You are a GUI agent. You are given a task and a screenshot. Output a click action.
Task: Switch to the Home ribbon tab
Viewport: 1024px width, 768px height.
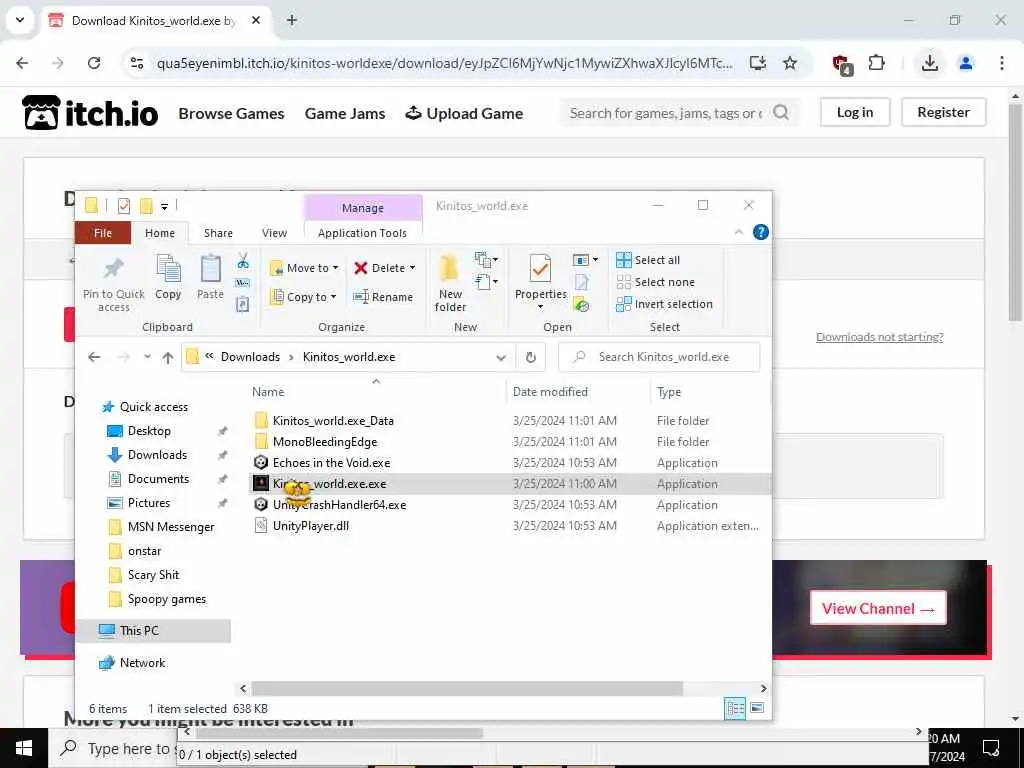tap(160, 233)
